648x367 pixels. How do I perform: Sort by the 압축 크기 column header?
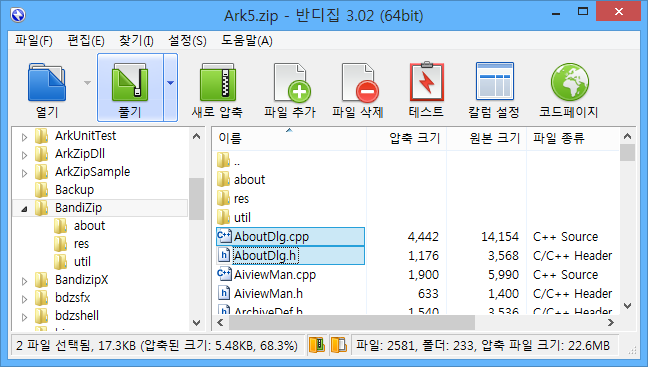click(407, 138)
